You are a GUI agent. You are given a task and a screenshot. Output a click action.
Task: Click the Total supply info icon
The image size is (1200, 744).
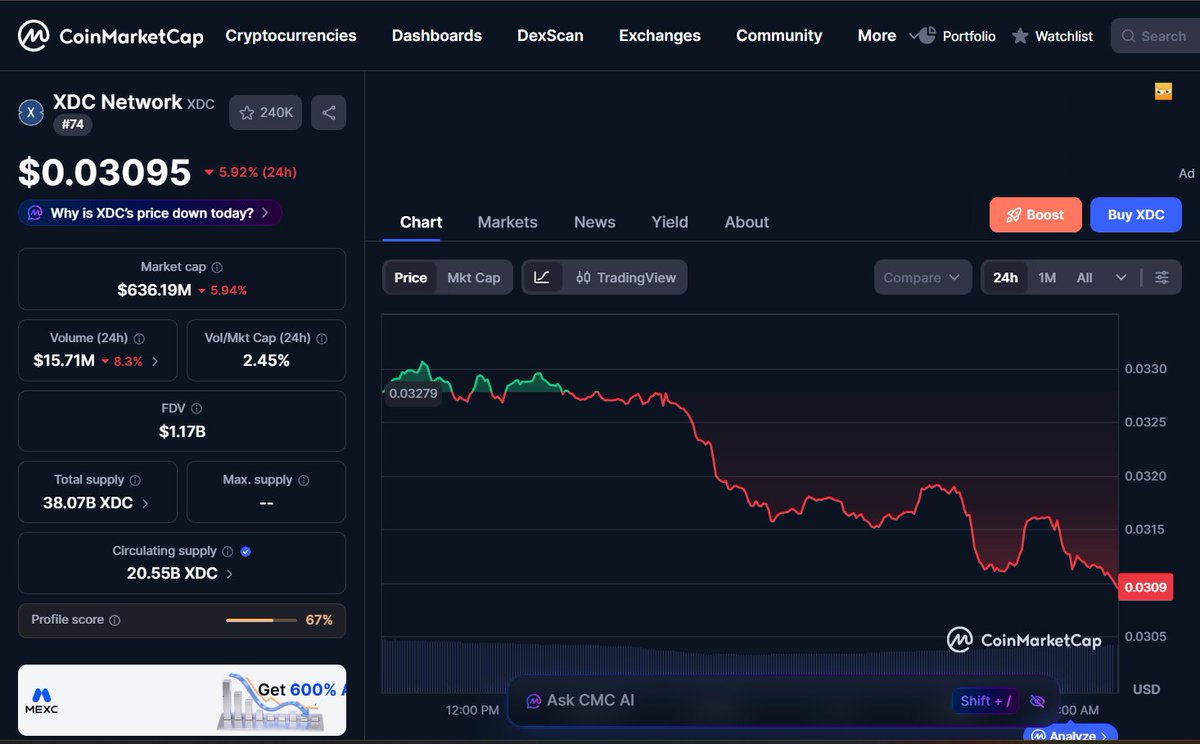[135, 480]
